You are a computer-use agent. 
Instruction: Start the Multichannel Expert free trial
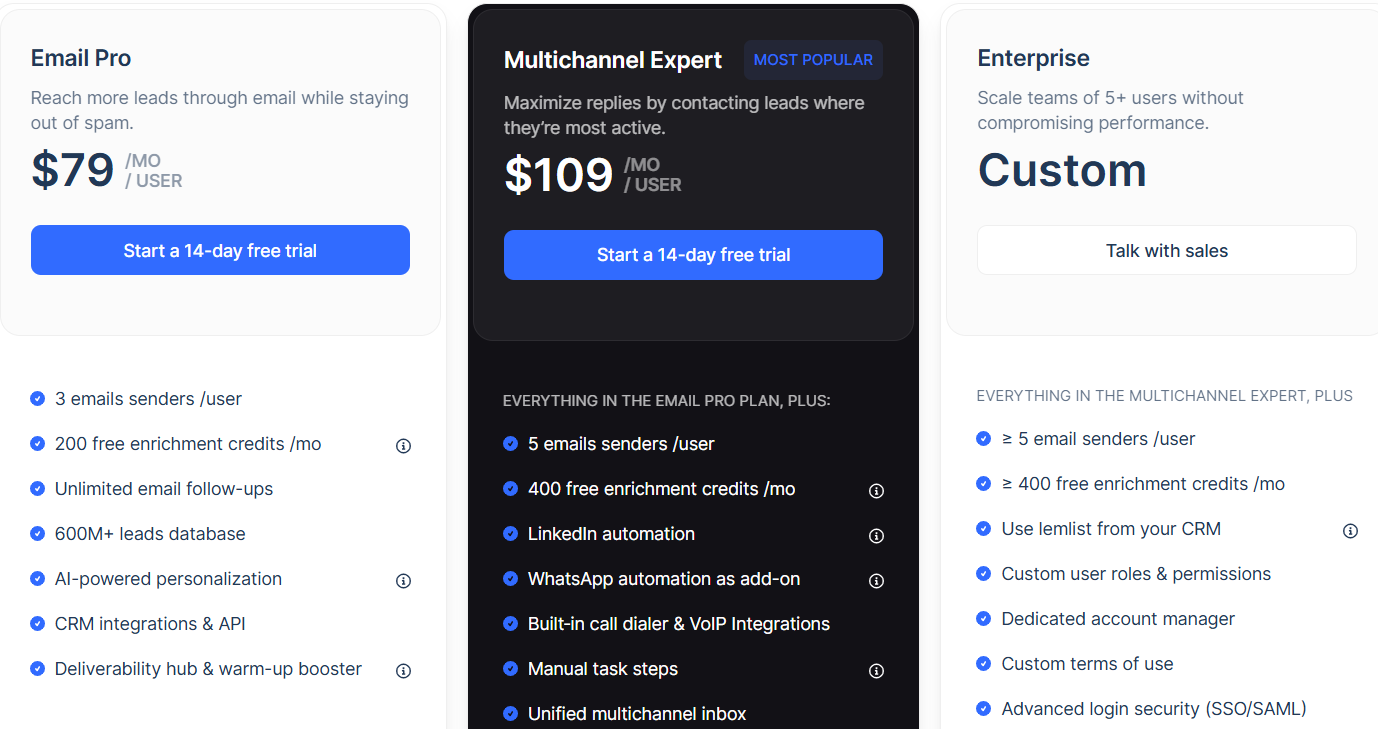click(x=693, y=255)
